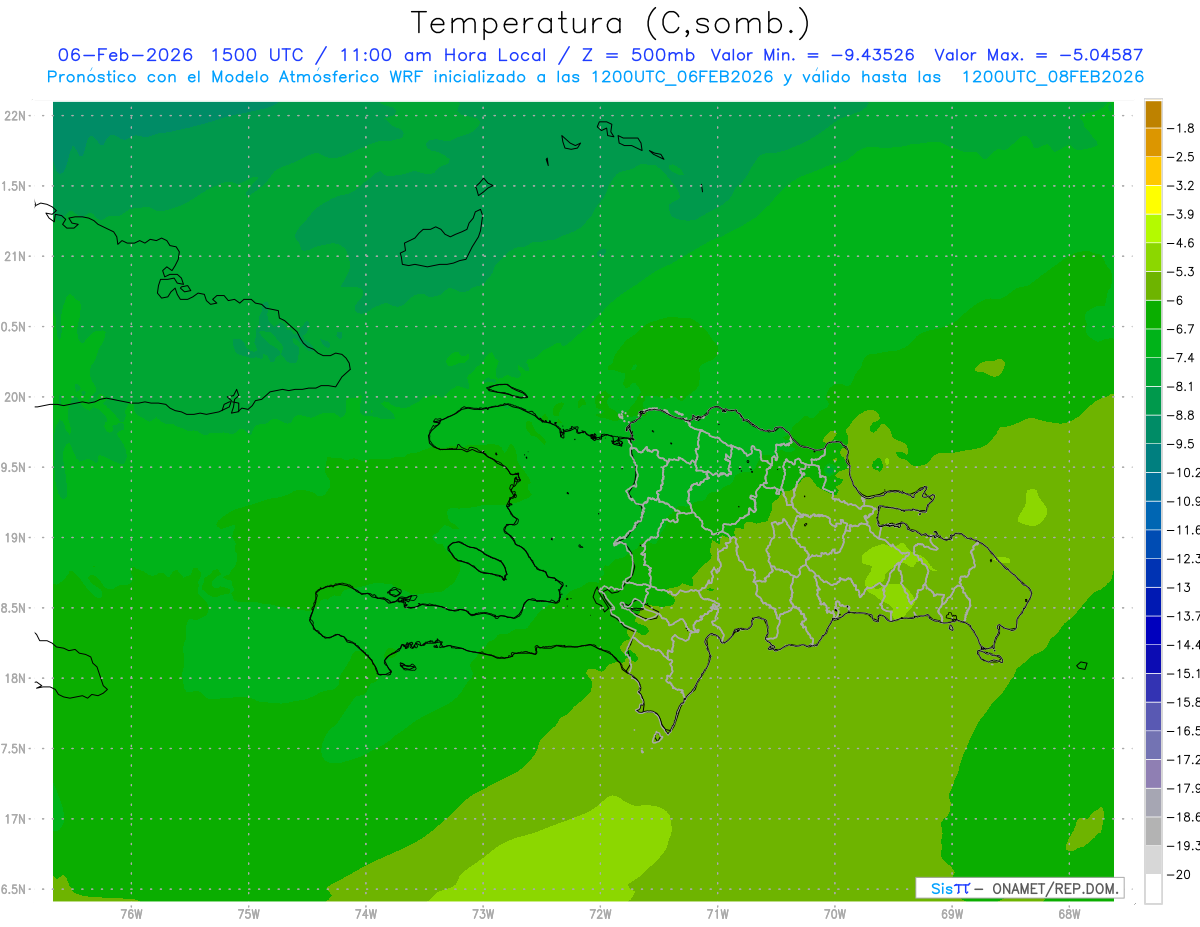
Task: Choose the green swatch between -6 and -6.7
Action: coord(1153,314)
